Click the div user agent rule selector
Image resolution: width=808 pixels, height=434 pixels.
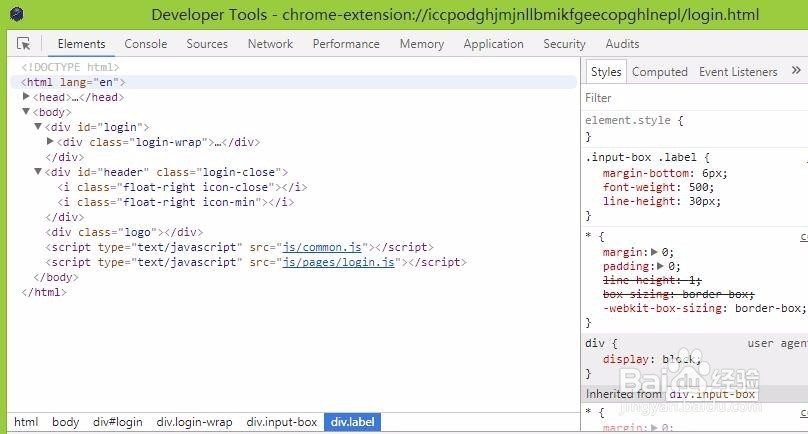[x=595, y=343]
